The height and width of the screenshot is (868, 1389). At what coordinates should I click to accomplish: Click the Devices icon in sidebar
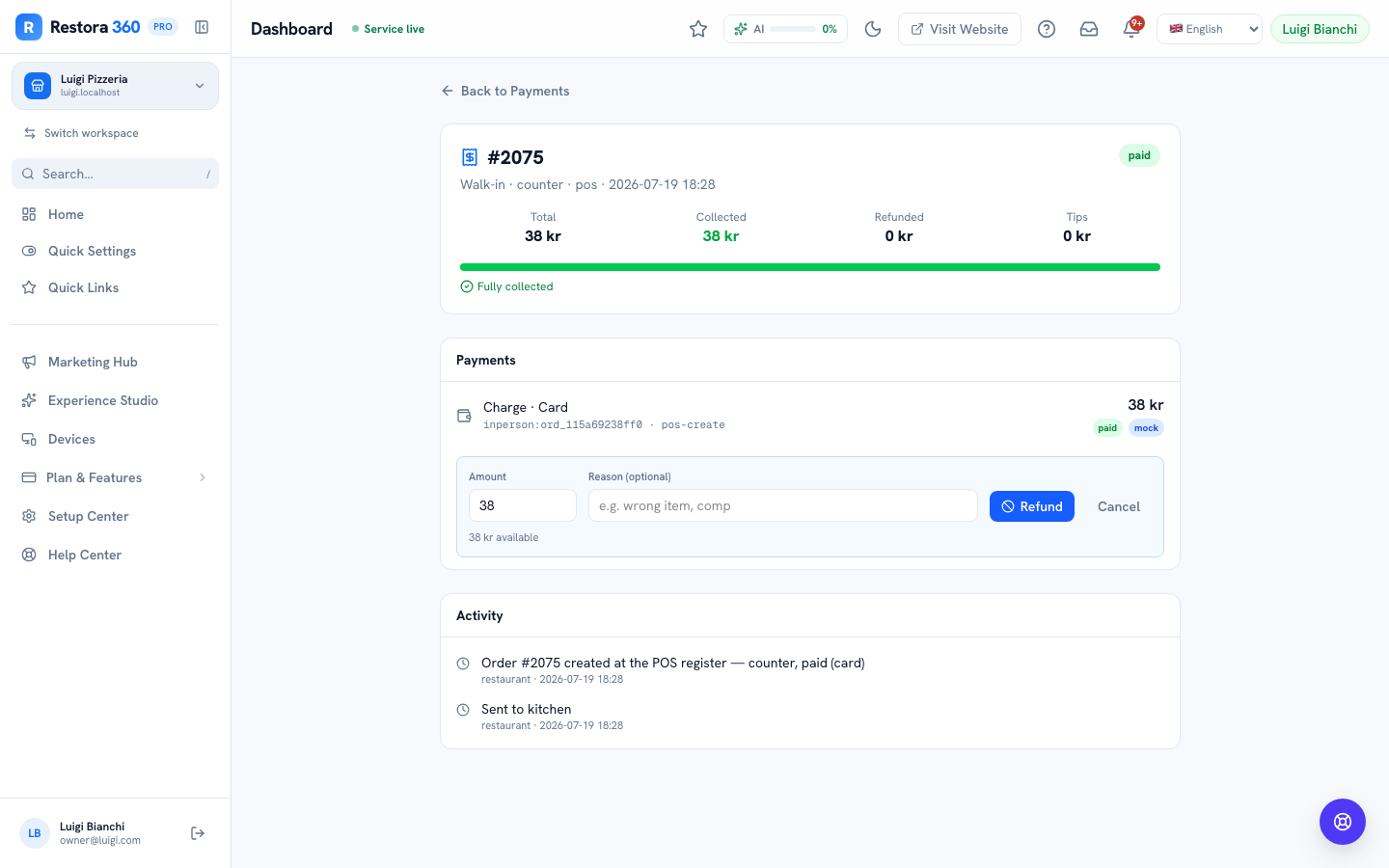tap(29, 439)
